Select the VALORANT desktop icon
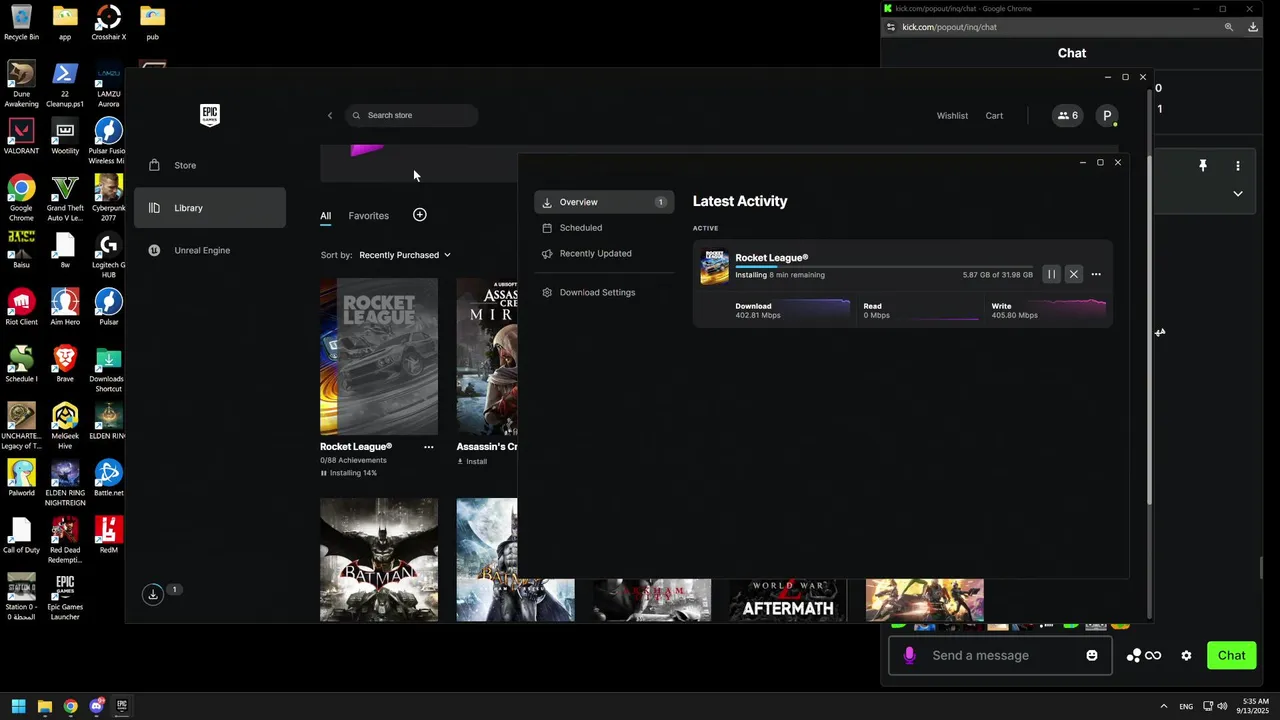The image size is (1280, 720). 21,137
